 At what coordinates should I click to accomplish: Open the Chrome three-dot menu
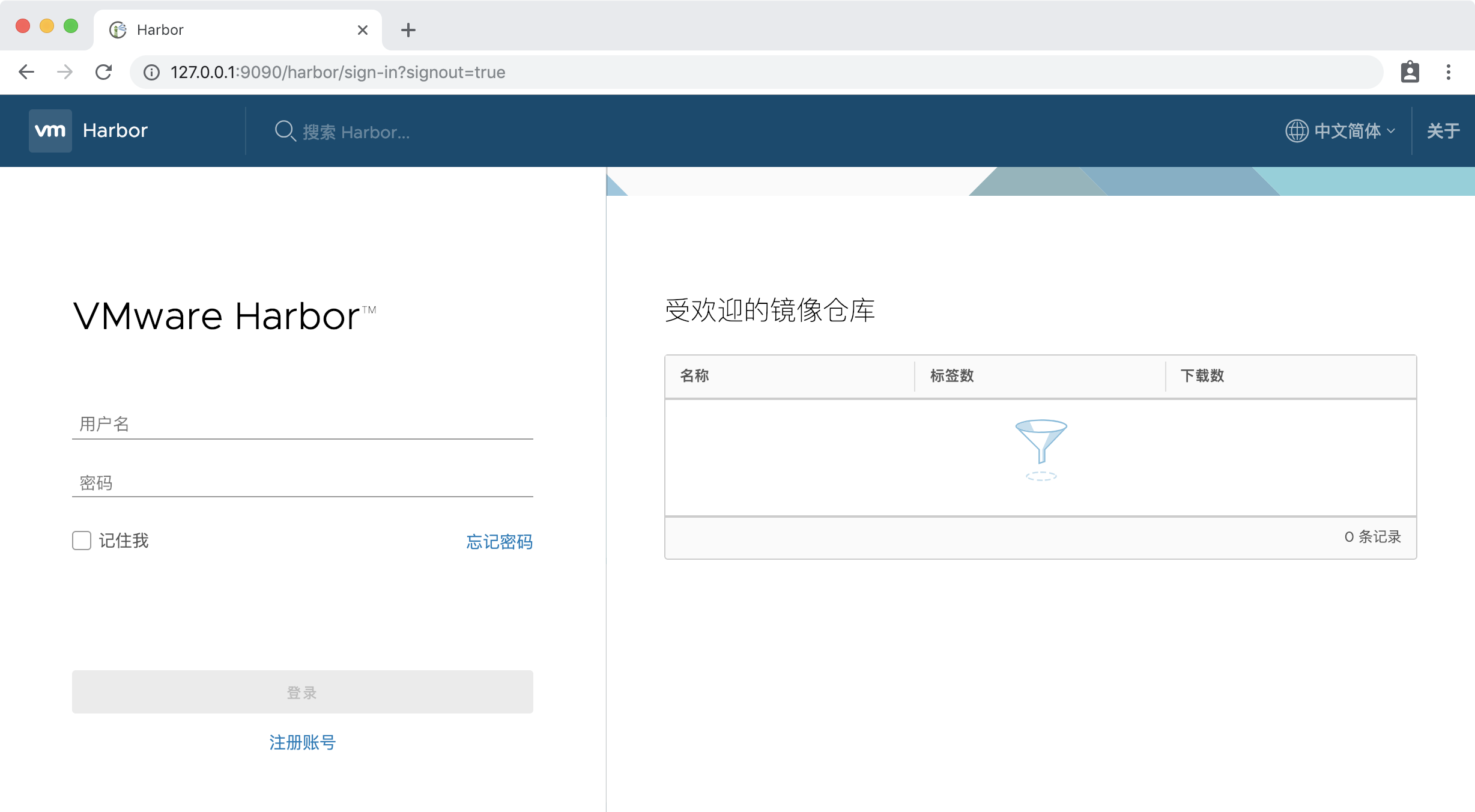(1448, 72)
